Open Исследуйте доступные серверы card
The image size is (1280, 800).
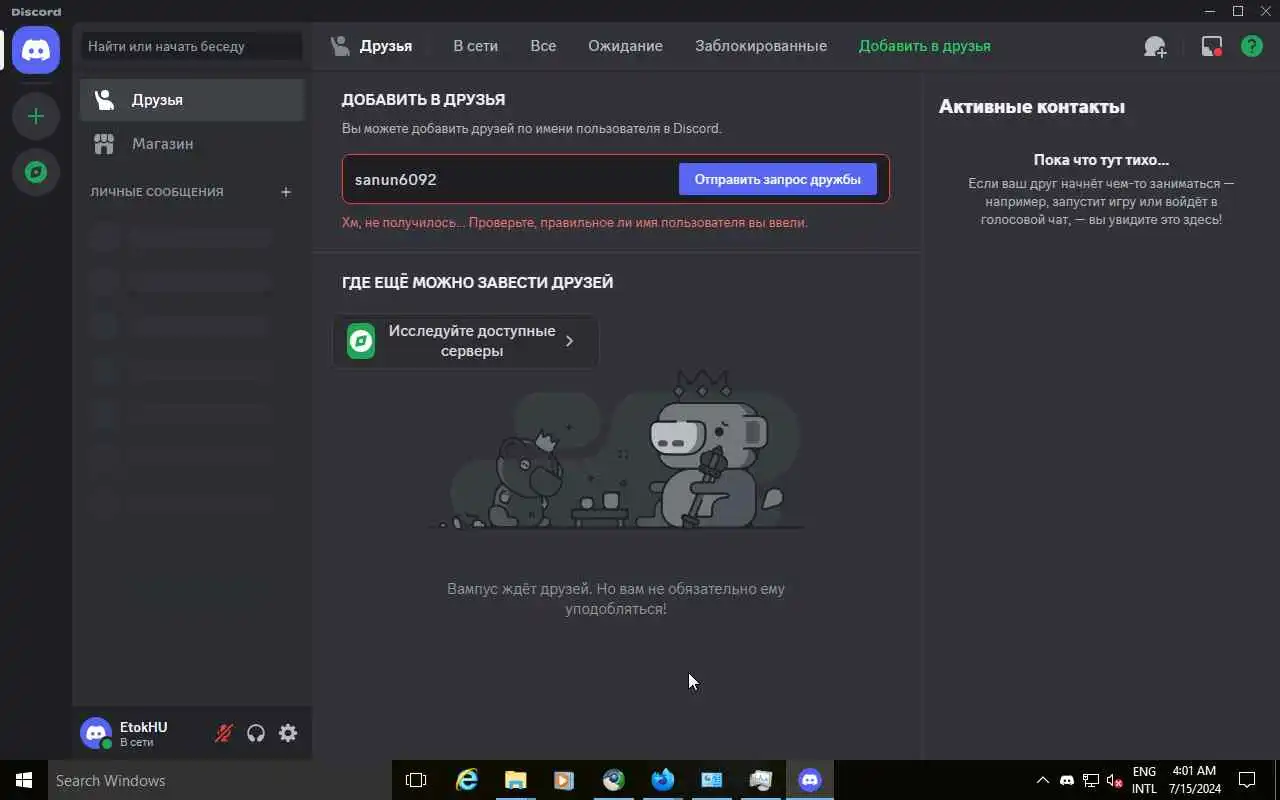tap(465, 341)
